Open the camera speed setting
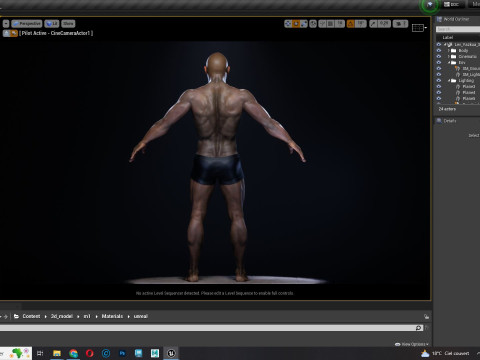This screenshot has height=360, width=480. tap(400, 24)
